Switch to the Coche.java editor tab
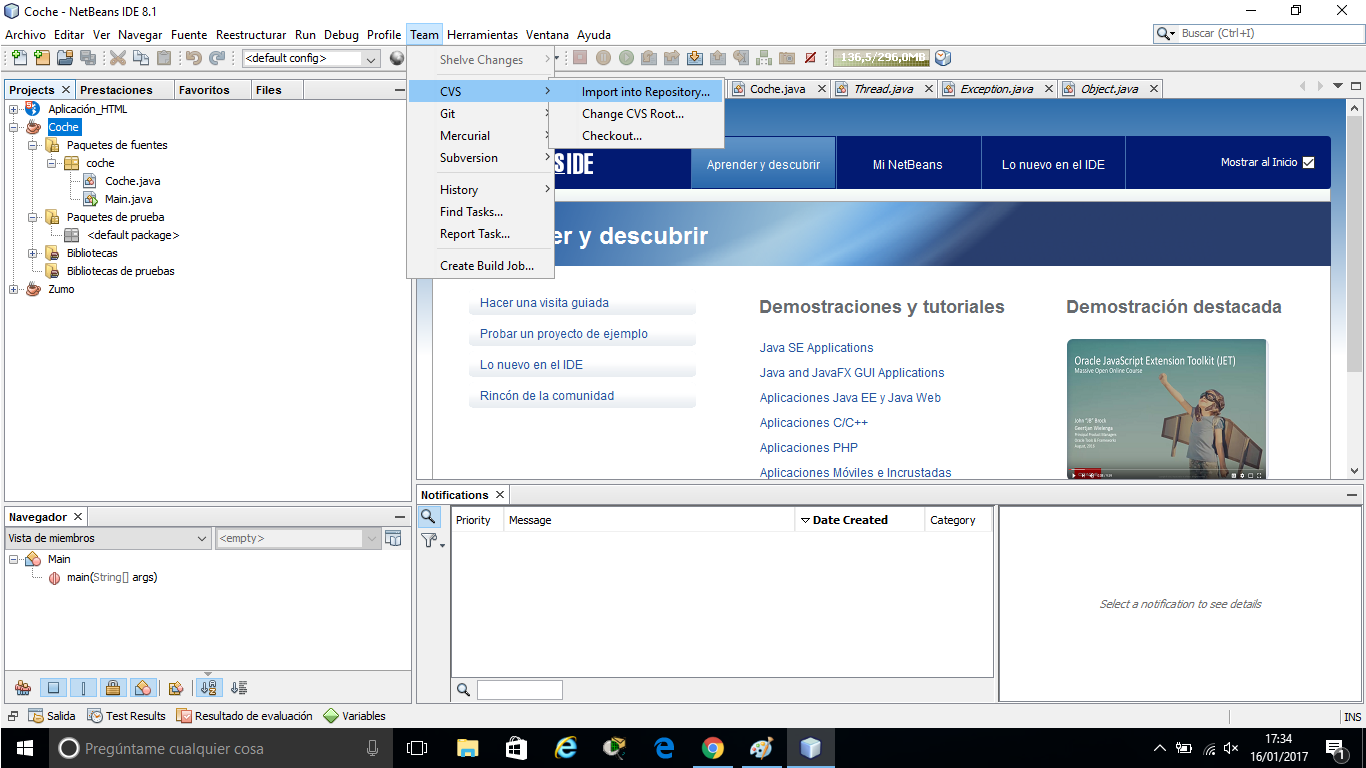The image size is (1366, 768). (777, 89)
